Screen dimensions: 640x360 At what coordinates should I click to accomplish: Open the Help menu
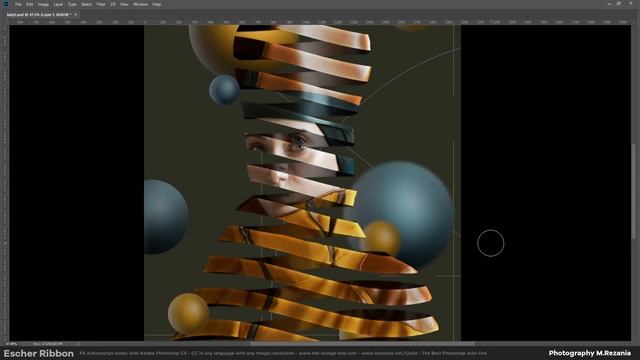click(x=157, y=4)
